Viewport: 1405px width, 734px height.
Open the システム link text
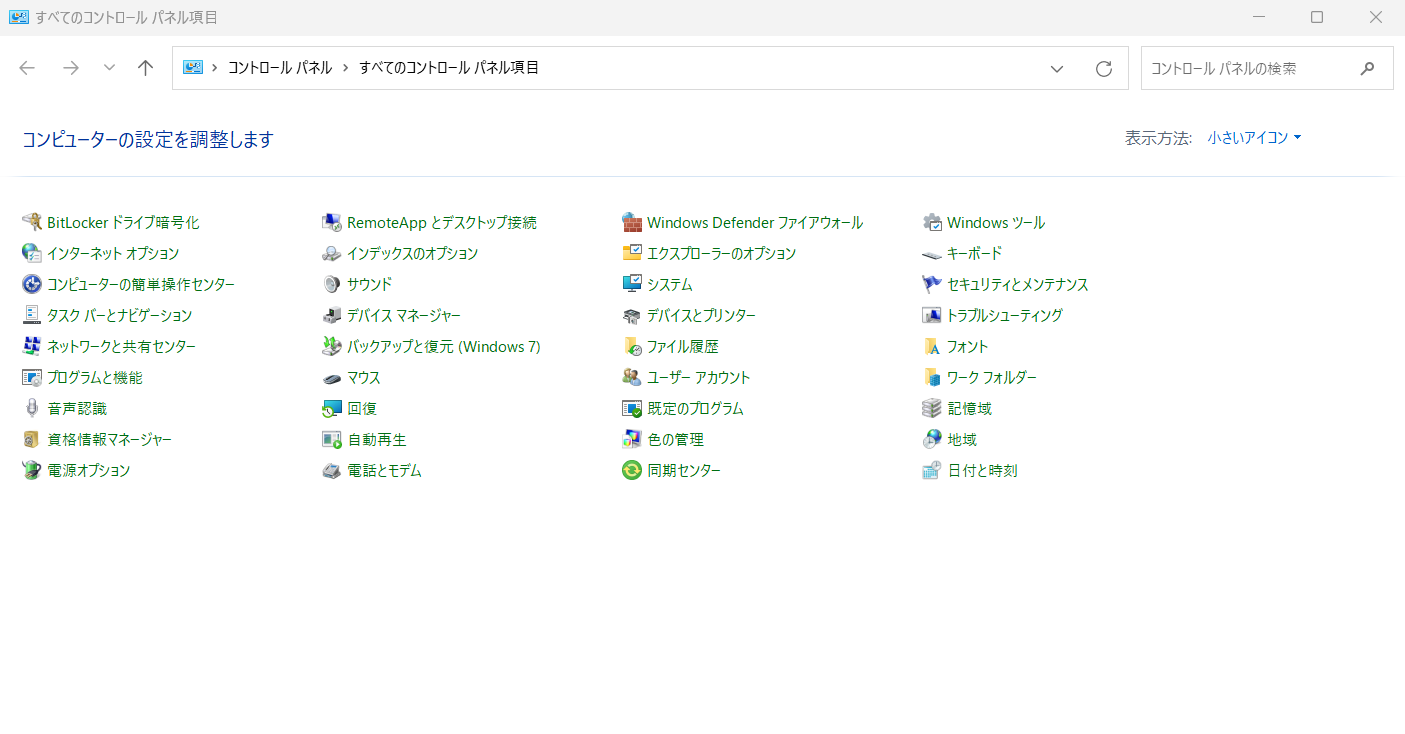(x=670, y=285)
